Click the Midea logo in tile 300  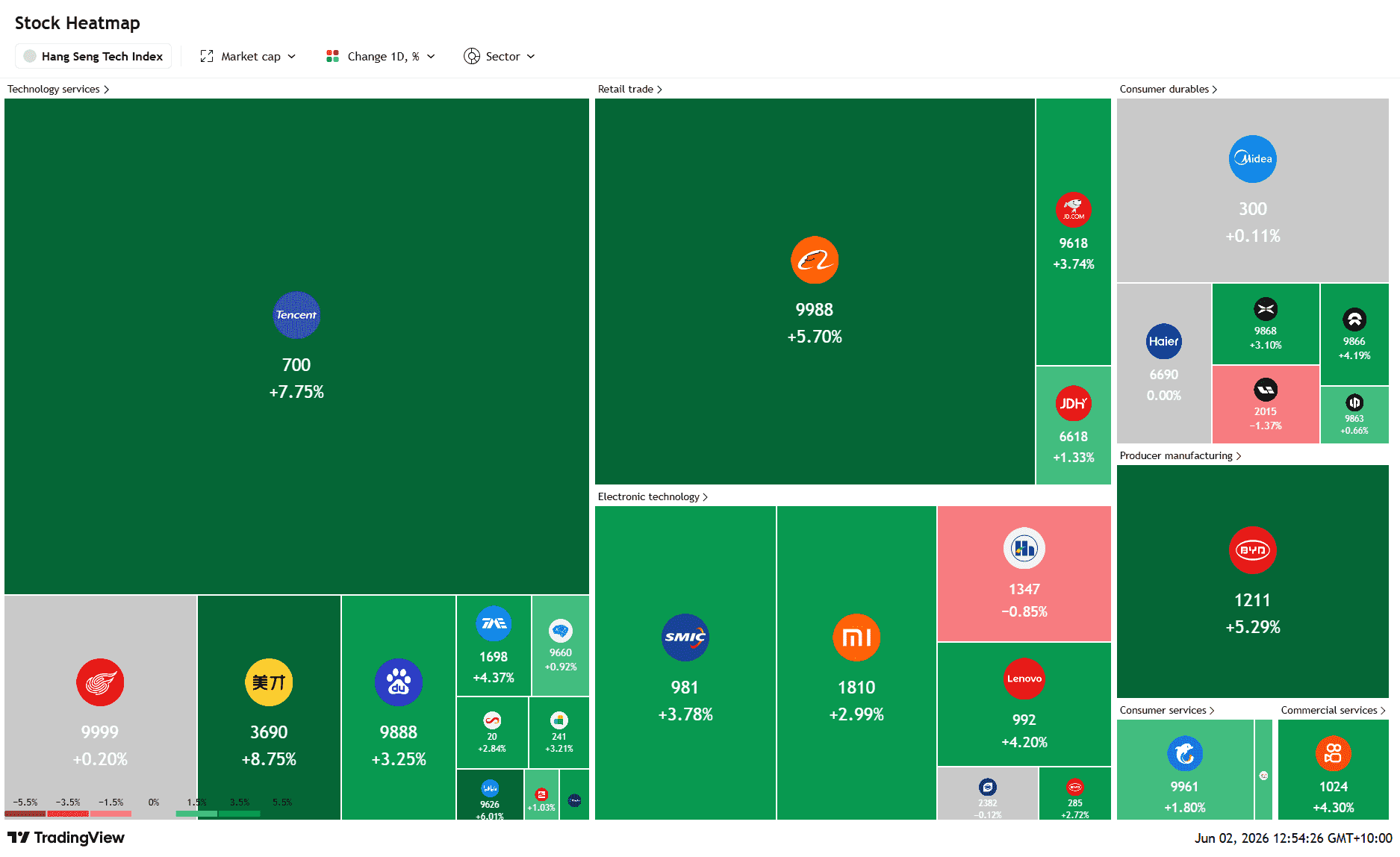click(1253, 159)
